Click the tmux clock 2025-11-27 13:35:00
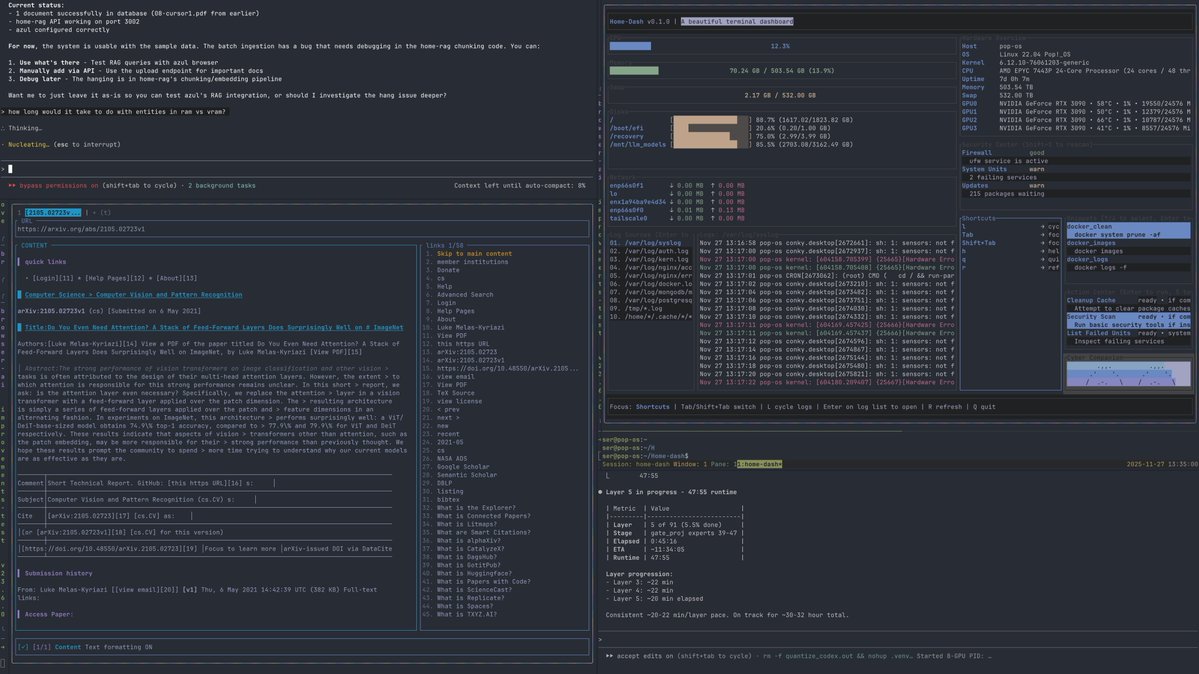1199x674 pixels. click(1162, 464)
